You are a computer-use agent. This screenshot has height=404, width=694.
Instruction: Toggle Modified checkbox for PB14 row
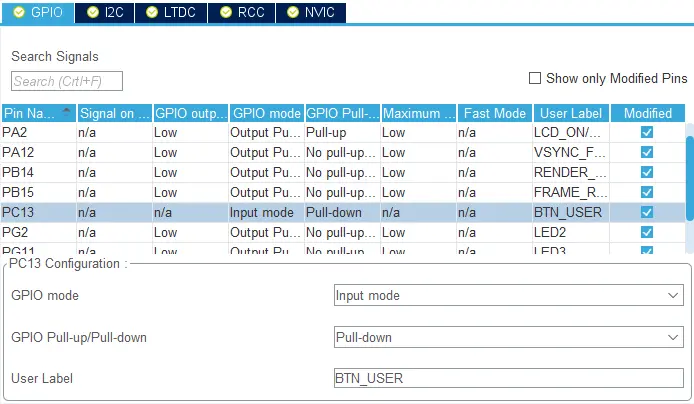pyautogui.click(x=647, y=172)
